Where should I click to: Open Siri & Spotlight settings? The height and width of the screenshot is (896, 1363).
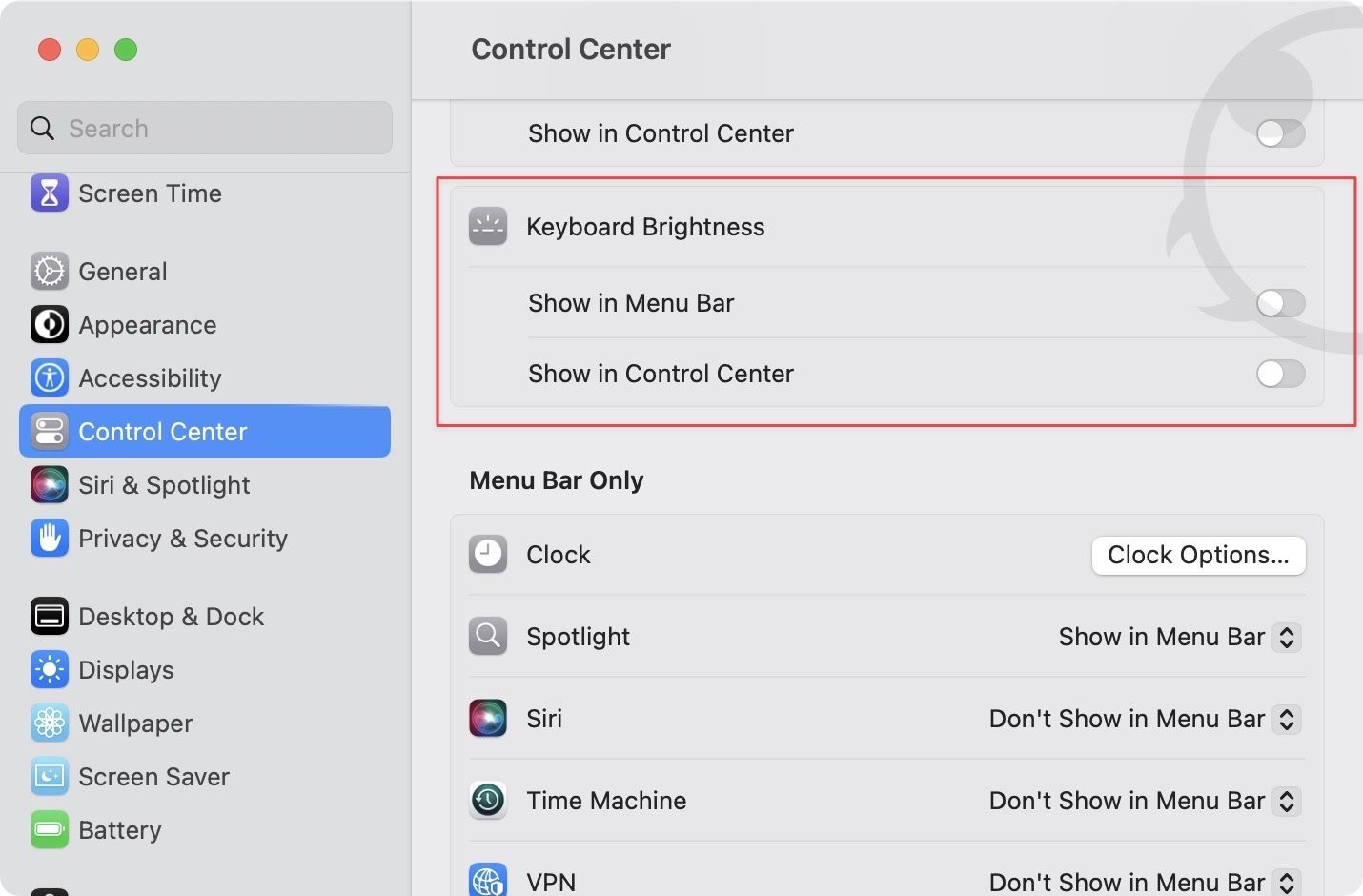coord(205,485)
